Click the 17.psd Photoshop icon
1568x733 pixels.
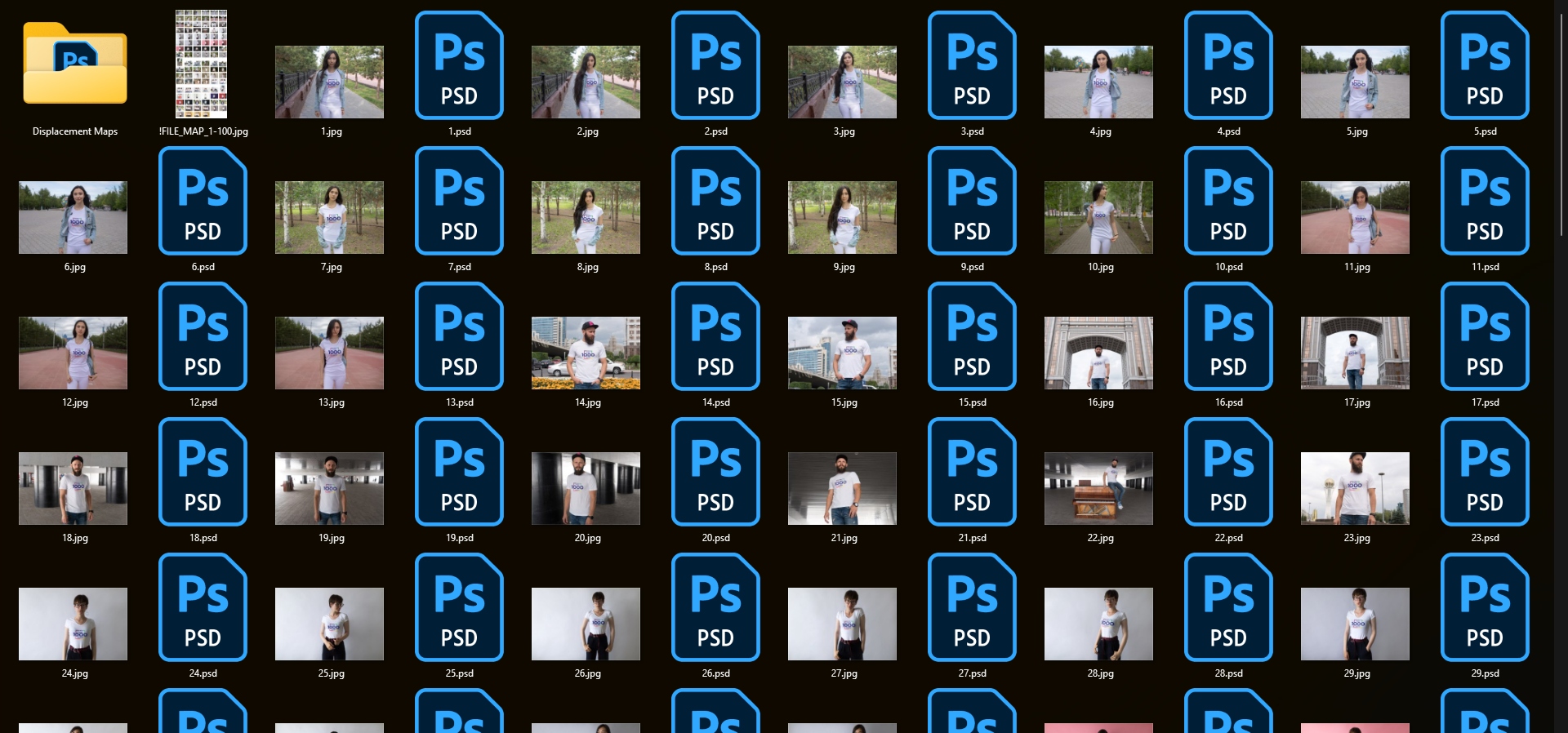(x=1484, y=336)
